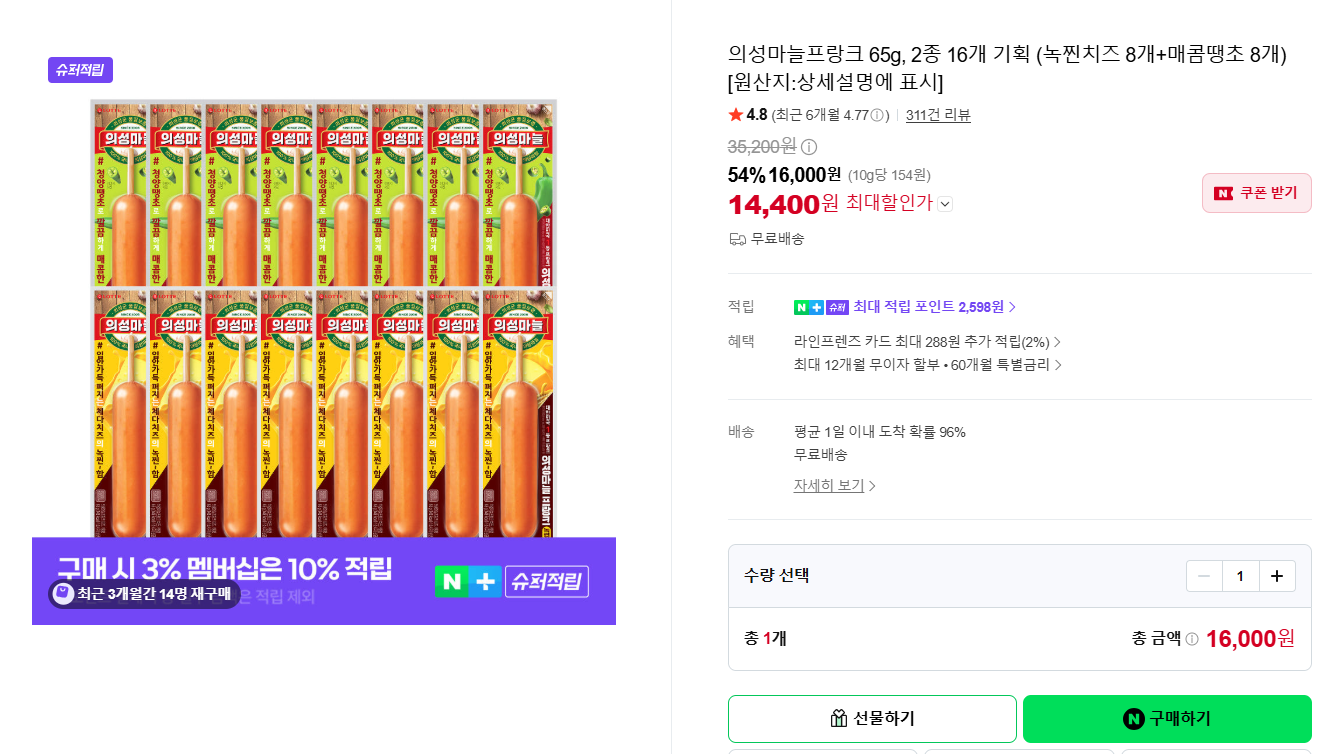
Task: Click the green 구매하기 button
Action: [1167, 719]
